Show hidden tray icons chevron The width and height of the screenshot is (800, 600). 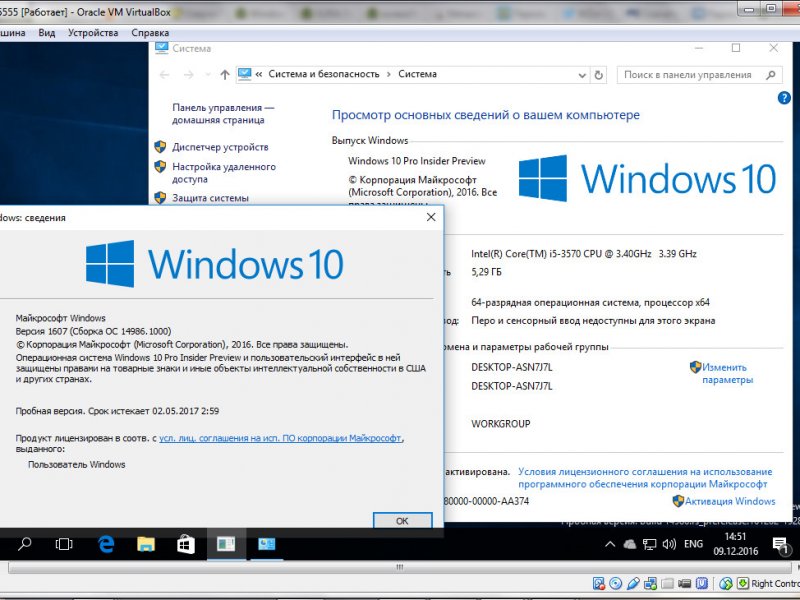click(x=610, y=544)
